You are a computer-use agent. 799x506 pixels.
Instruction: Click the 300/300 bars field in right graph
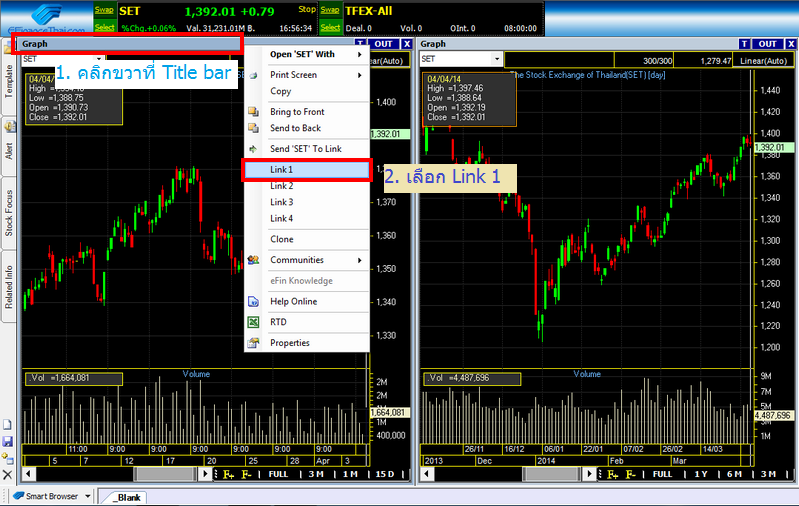tap(644, 61)
